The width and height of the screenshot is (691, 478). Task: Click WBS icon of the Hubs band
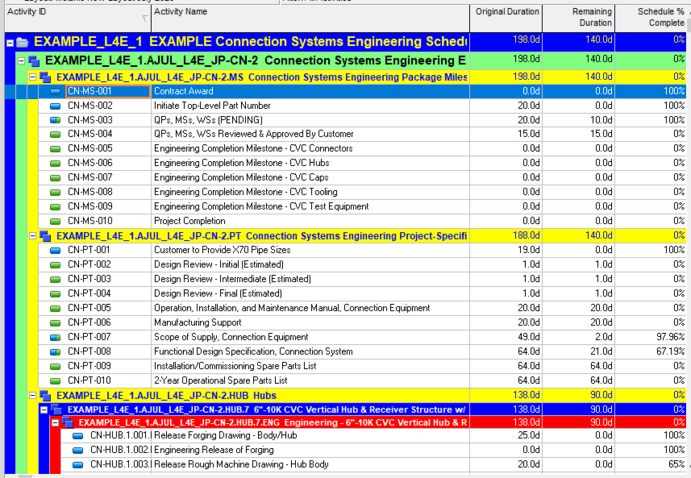click(45, 396)
